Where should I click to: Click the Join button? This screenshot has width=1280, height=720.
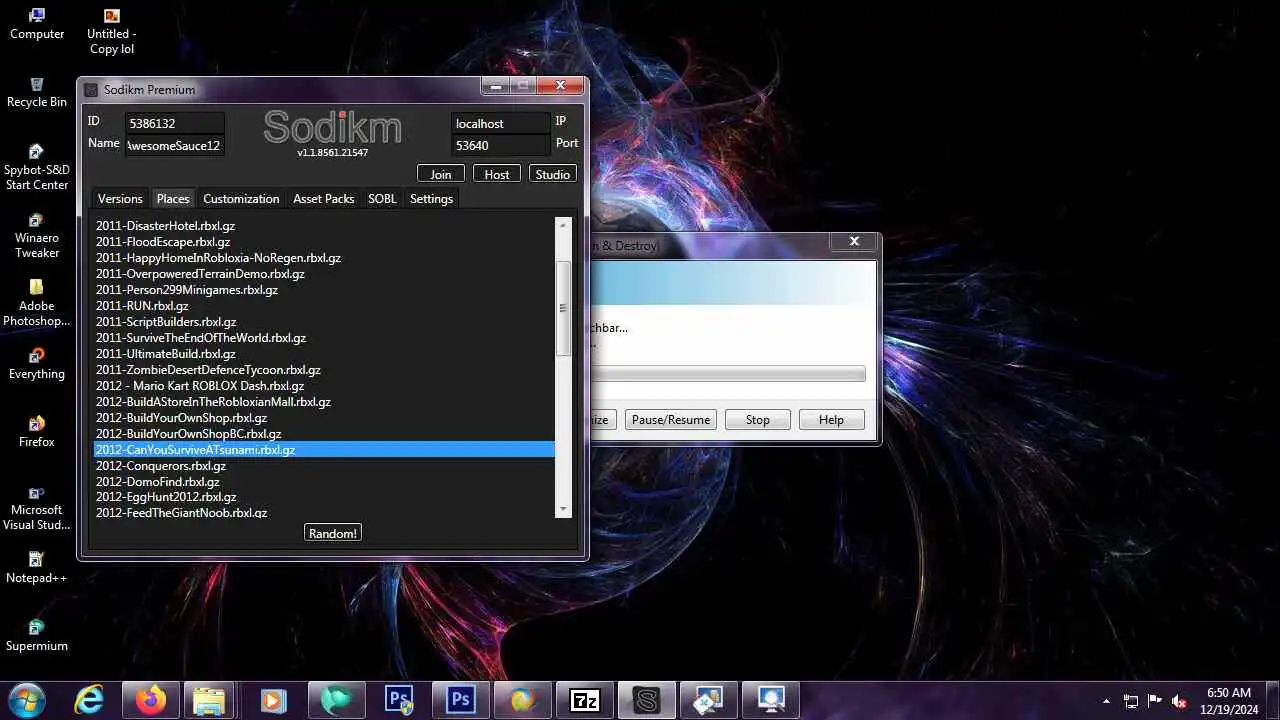pos(441,174)
